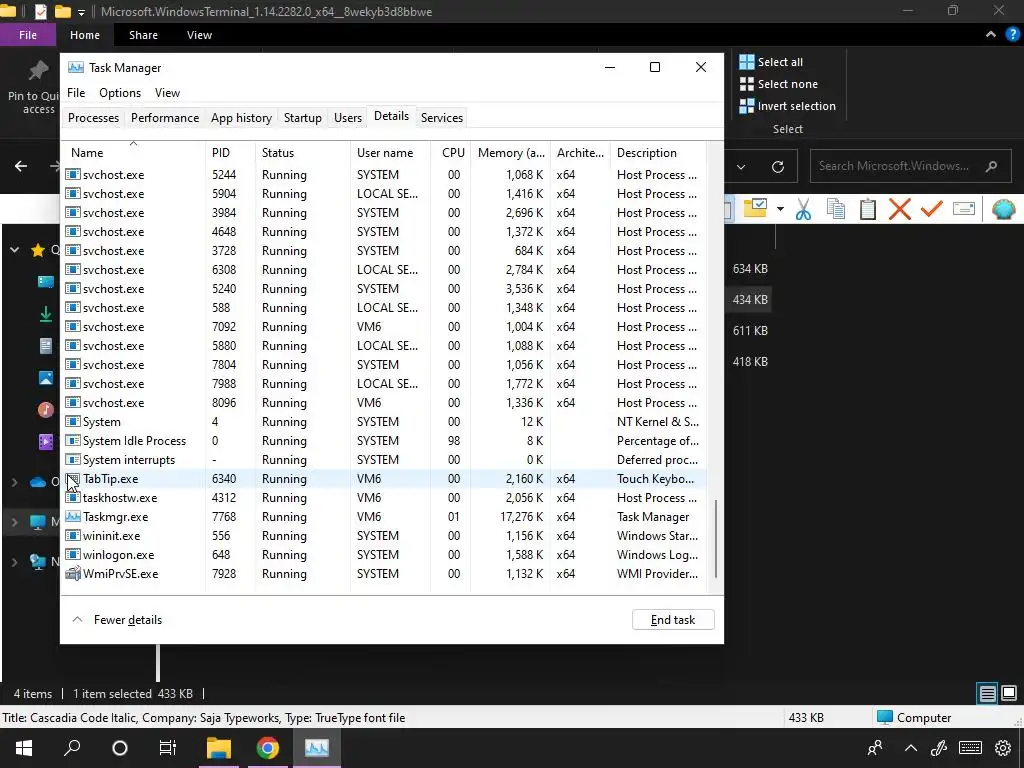Viewport: 1024px width, 768px height.
Task: Select svchost.exe with PID 8096
Action: pos(384,403)
